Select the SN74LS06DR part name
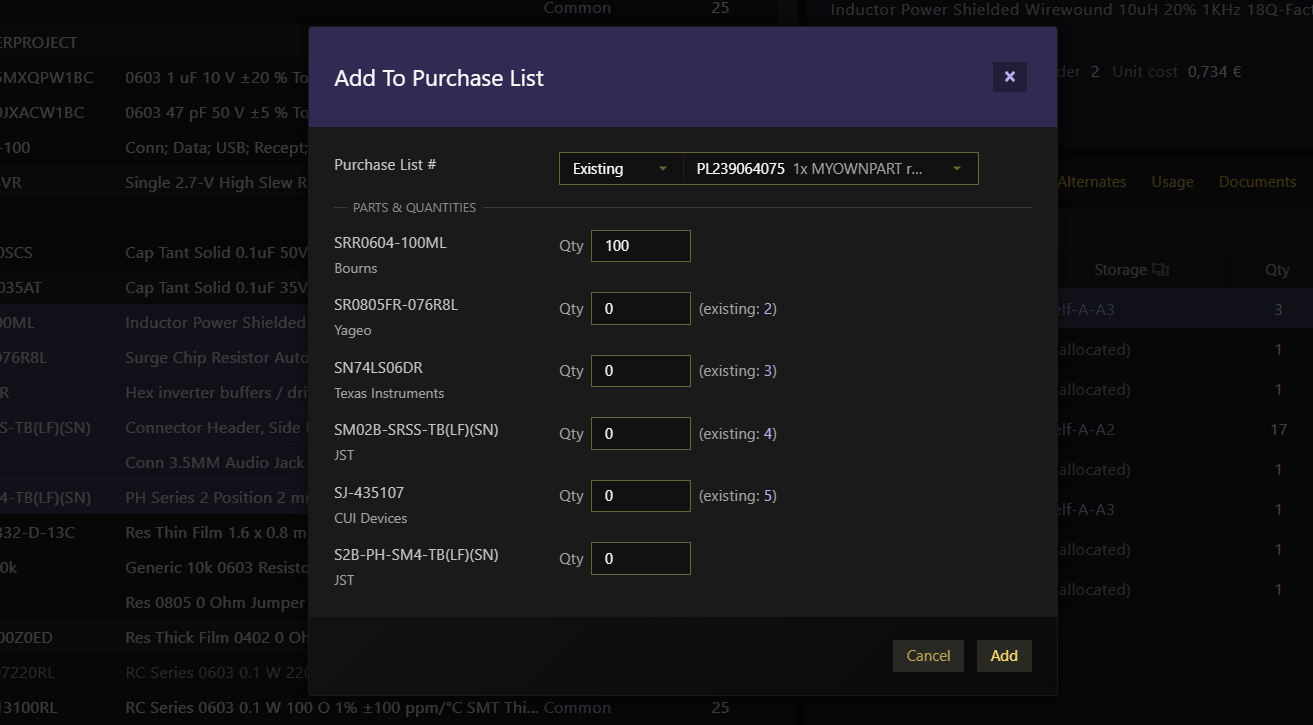The height and width of the screenshot is (725, 1313). [x=378, y=368]
